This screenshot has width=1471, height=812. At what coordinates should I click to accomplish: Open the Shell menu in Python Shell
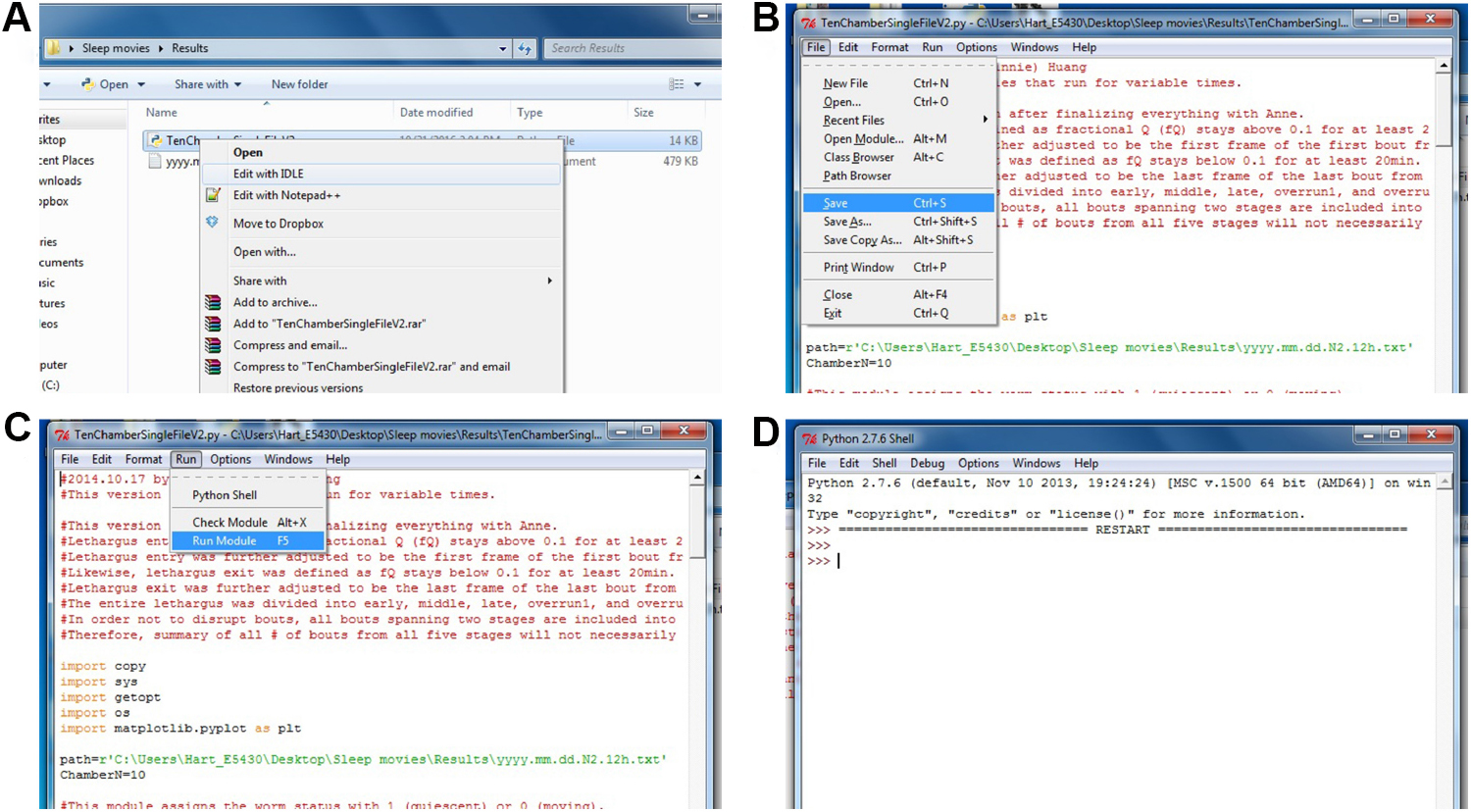(885, 463)
